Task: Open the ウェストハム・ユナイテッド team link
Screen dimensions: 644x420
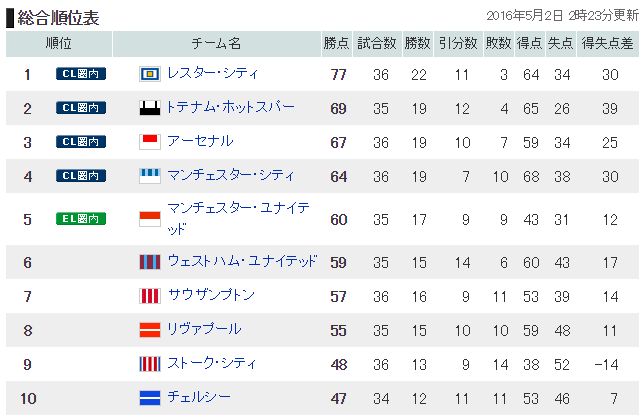Action: coord(242,261)
